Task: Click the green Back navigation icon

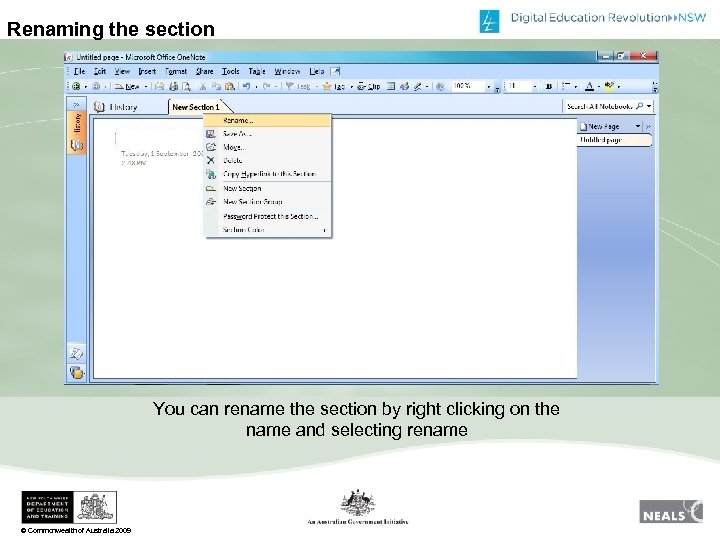Action: (76, 86)
